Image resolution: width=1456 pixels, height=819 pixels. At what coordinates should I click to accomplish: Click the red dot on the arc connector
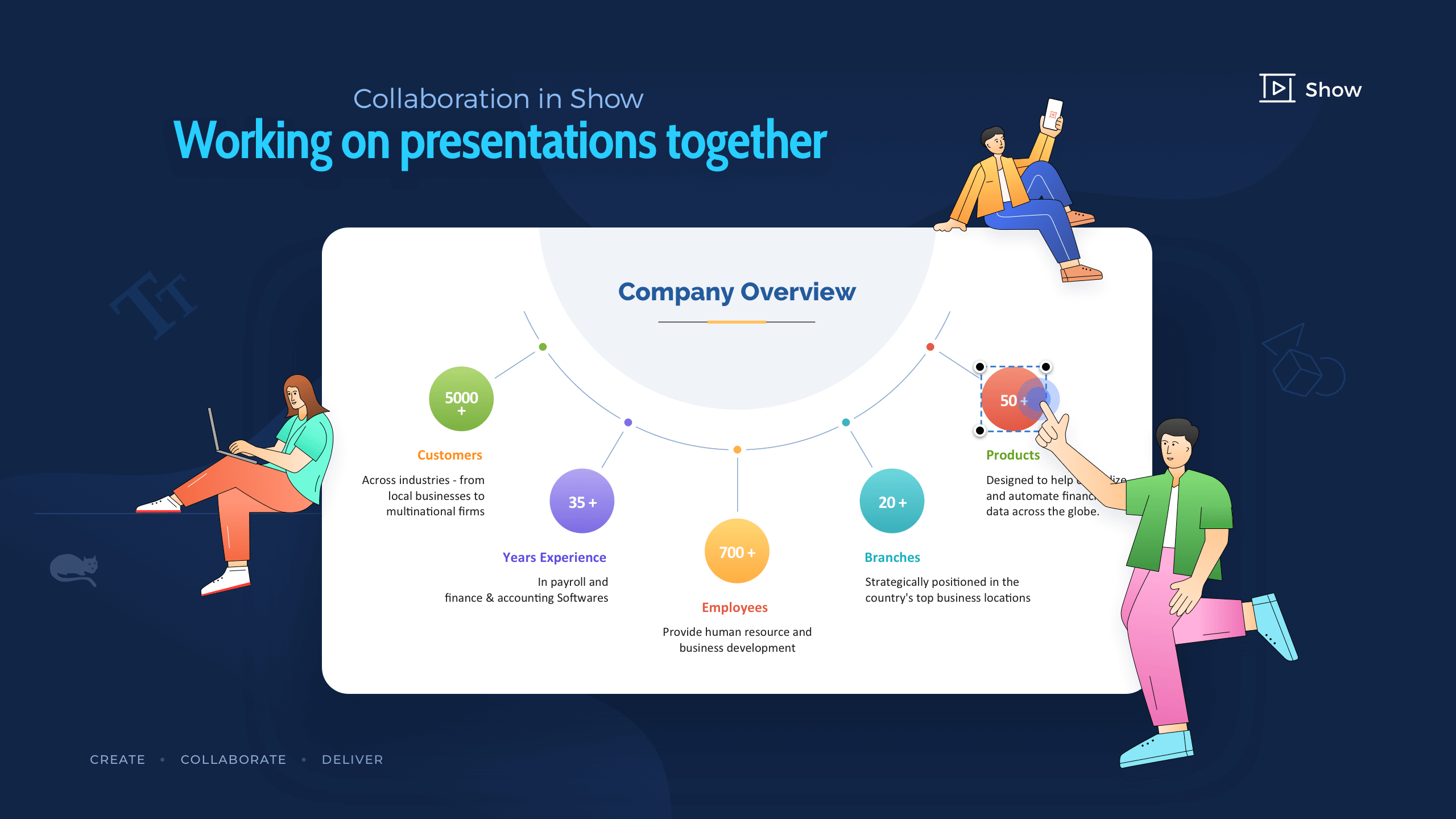click(x=930, y=347)
